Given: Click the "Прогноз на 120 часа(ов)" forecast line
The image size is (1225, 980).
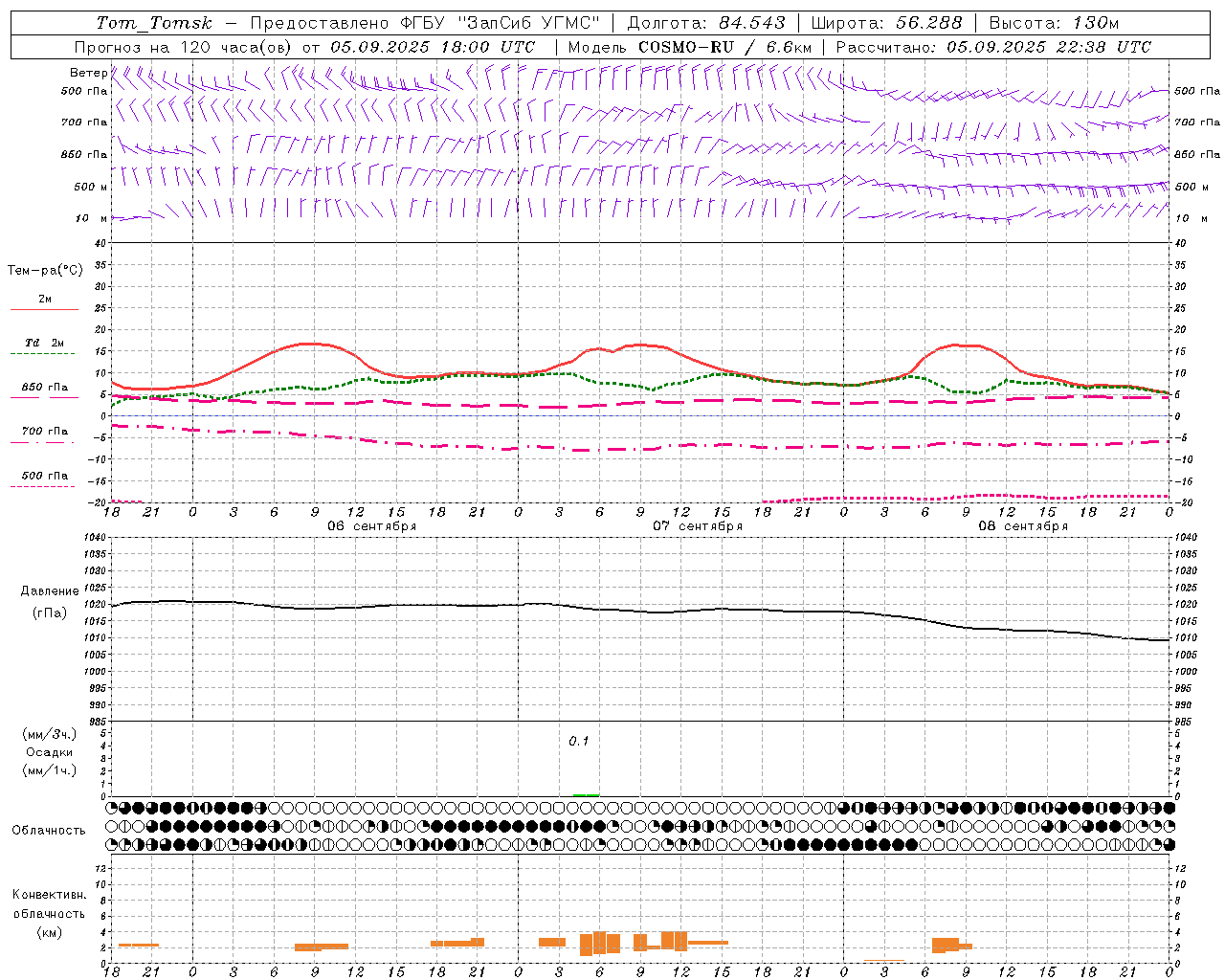Looking at the screenshot, I should click(x=185, y=47).
